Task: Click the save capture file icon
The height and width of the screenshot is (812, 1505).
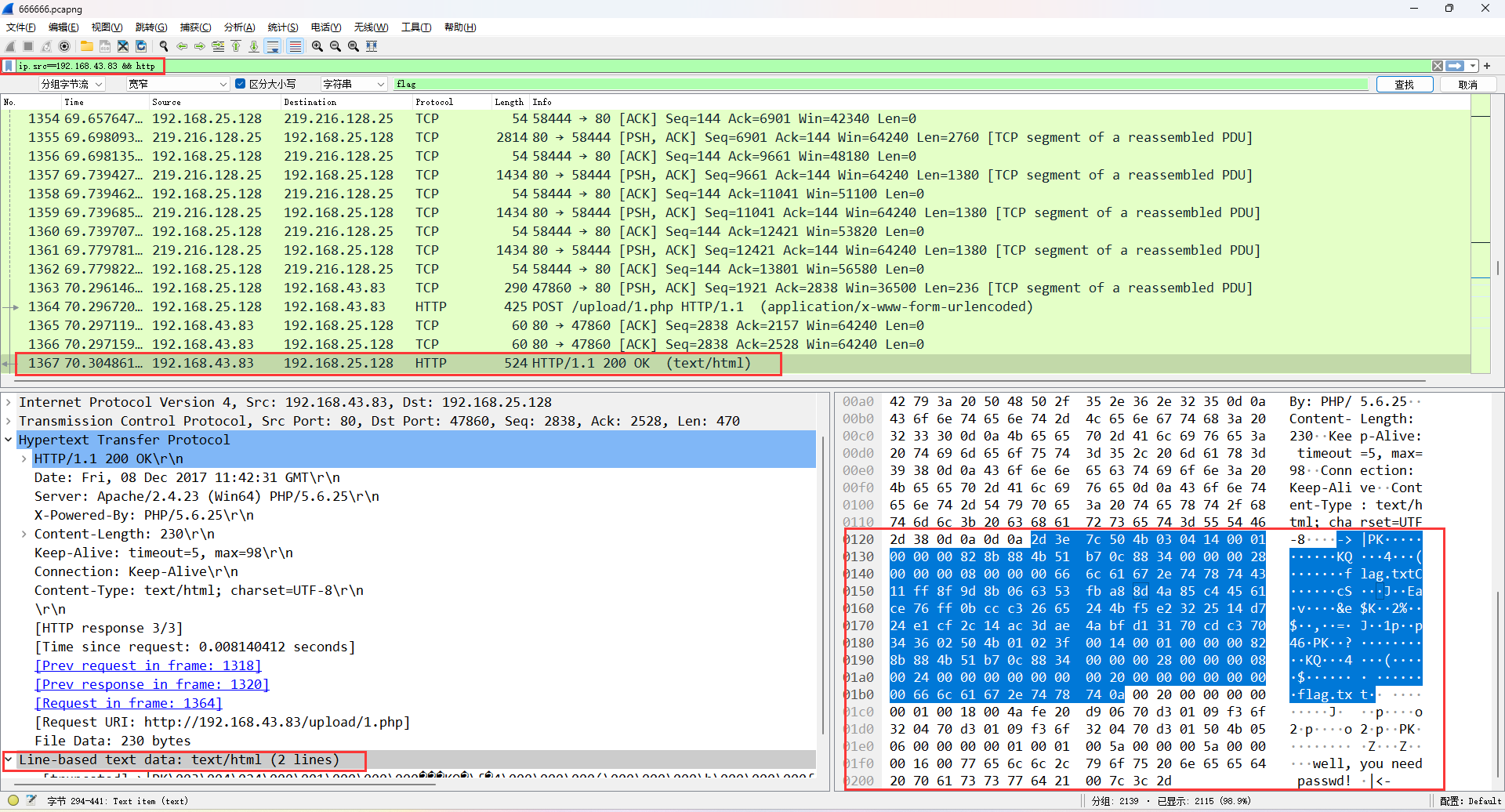Action: (104, 46)
